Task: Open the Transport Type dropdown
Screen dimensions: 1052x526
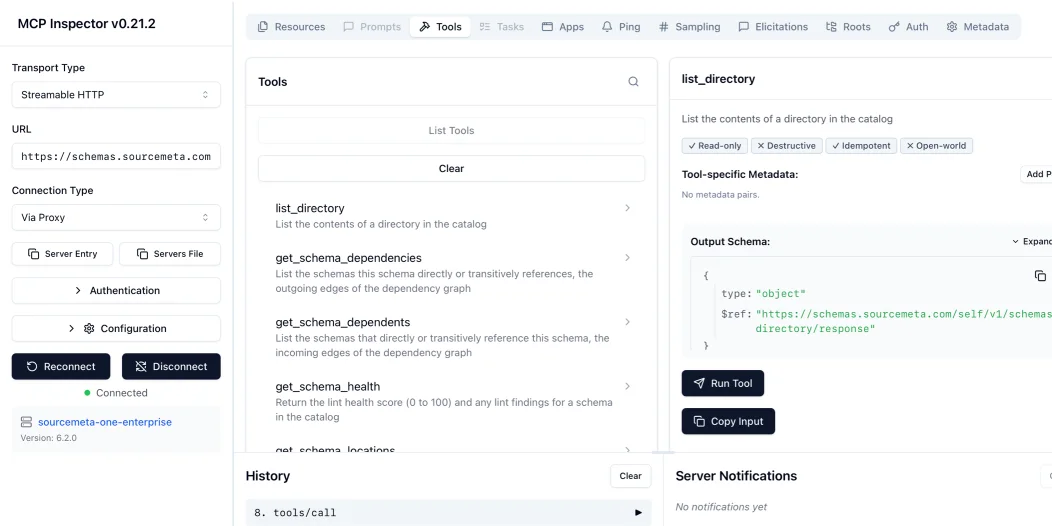Action: [x=116, y=95]
